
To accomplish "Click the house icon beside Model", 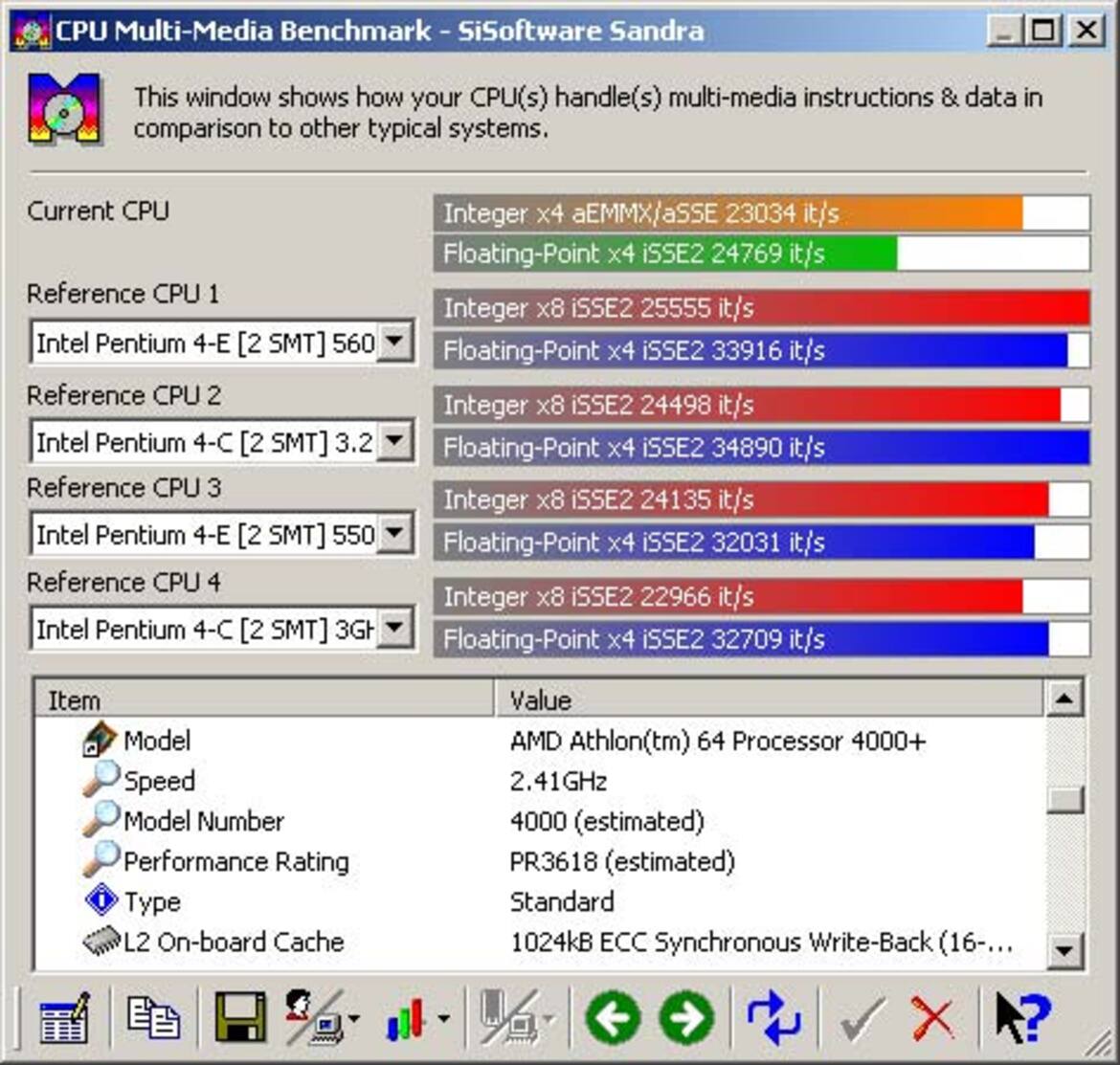I will (99, 739).
